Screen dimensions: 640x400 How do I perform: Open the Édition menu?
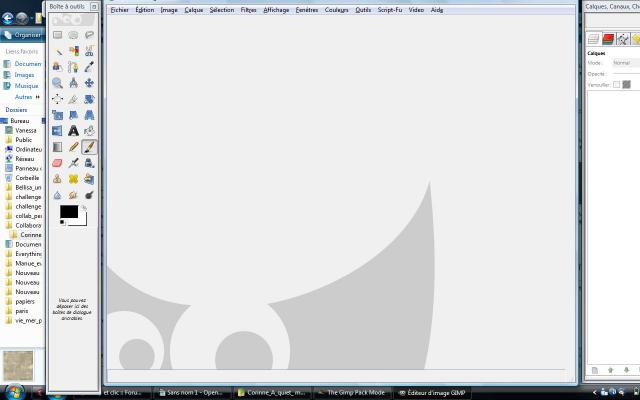click(x=145, y=10)
